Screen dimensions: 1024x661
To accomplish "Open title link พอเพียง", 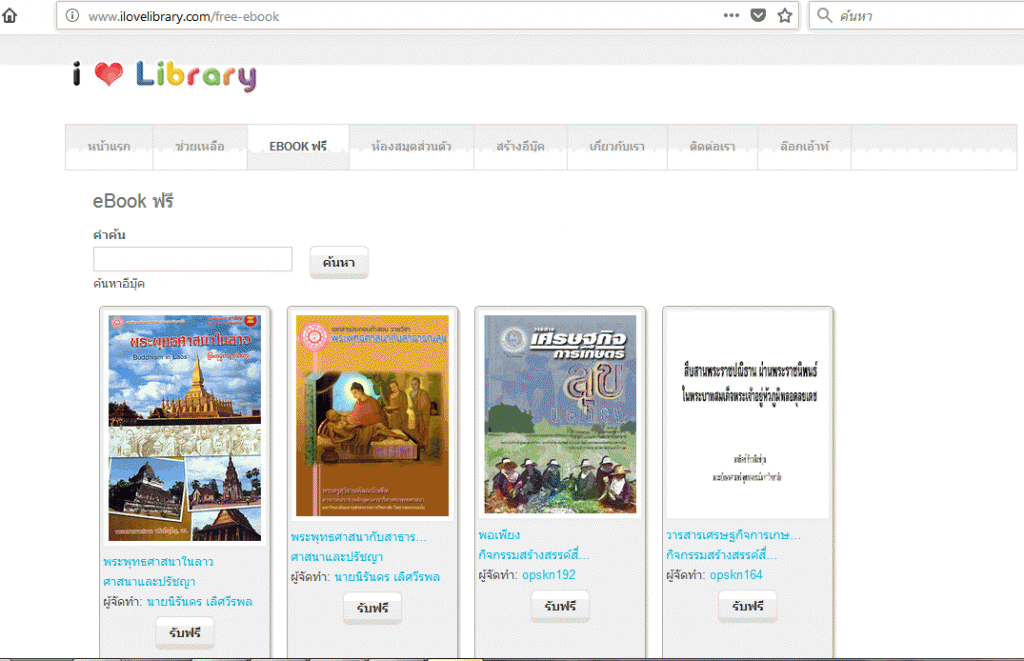I will pyautogui.click(x=500, y=535).
